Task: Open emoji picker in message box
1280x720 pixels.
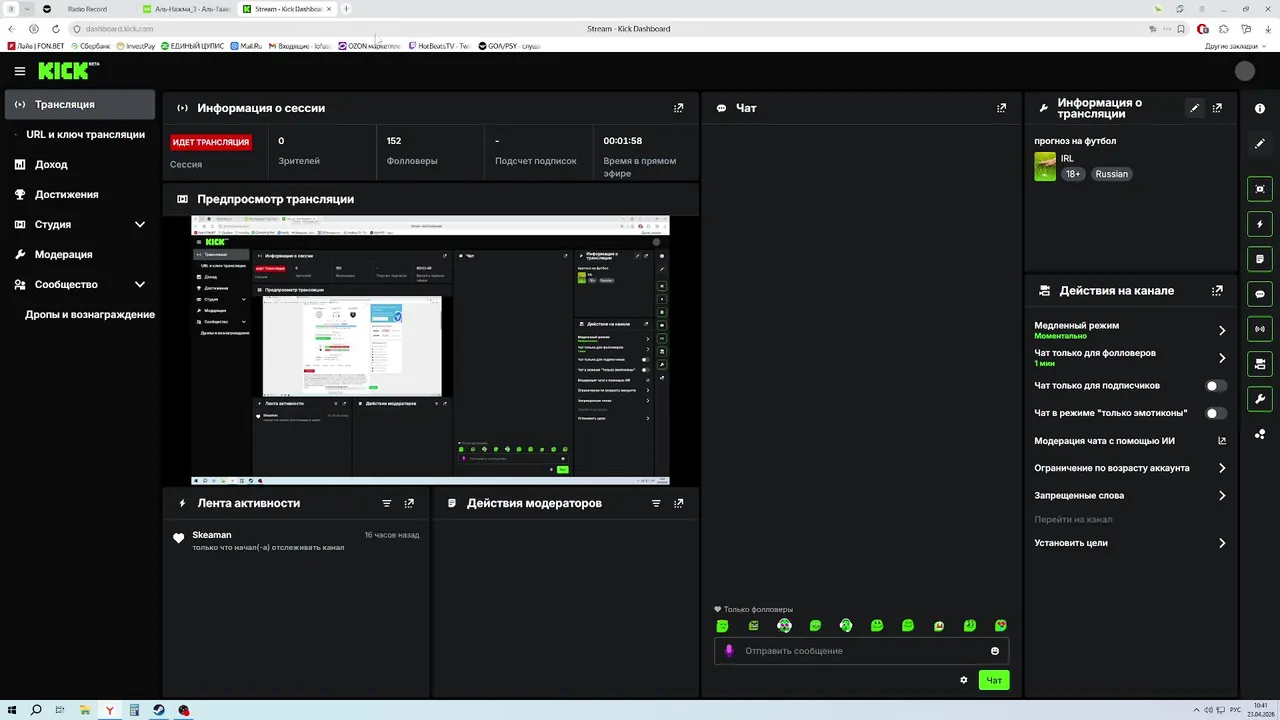Action: [995, 651]
